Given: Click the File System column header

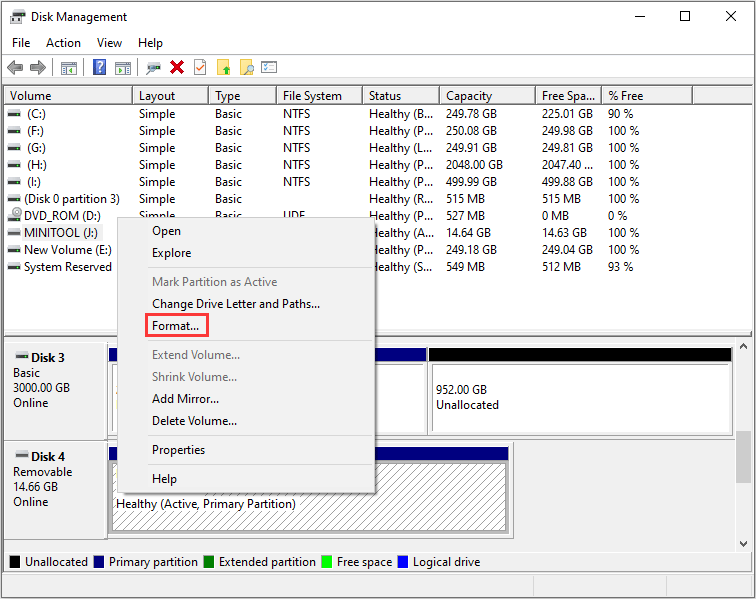Looking at the screenshot, I should [312, 96].
